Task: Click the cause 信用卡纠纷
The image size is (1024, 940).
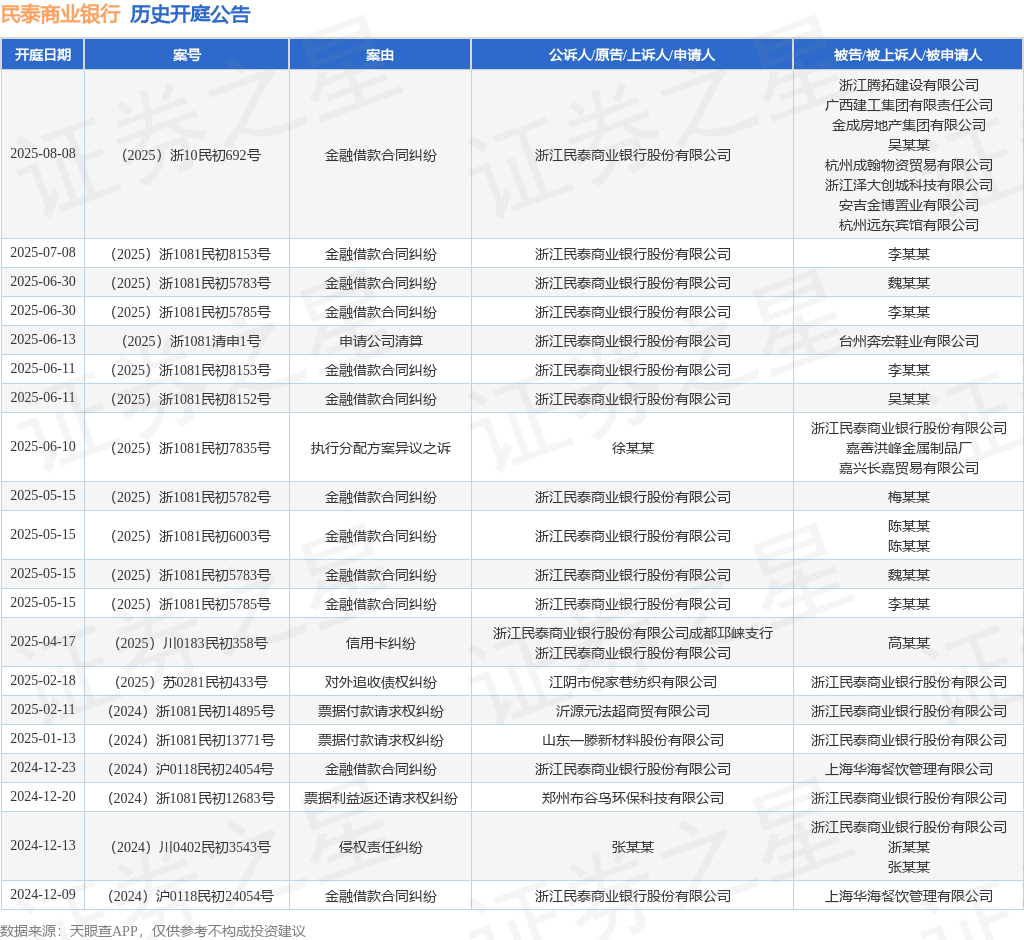Action: 381,643
